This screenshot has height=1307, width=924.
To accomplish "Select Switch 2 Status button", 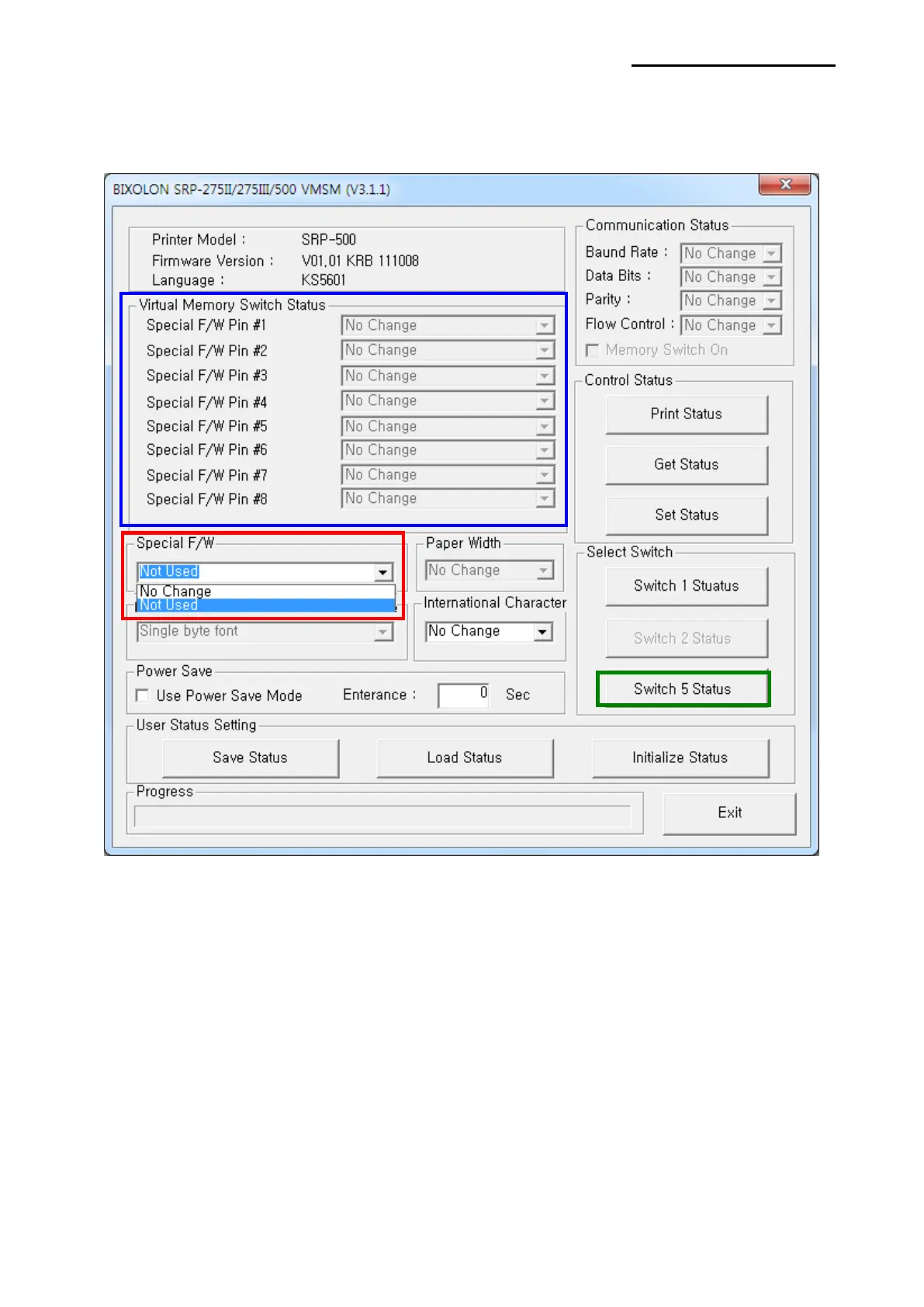I will [687, 638].
